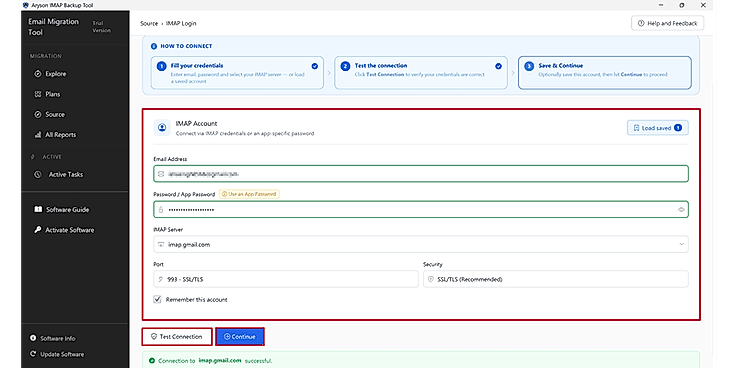
Task: Click the lock icon in the password field
Action: point(161,210)
